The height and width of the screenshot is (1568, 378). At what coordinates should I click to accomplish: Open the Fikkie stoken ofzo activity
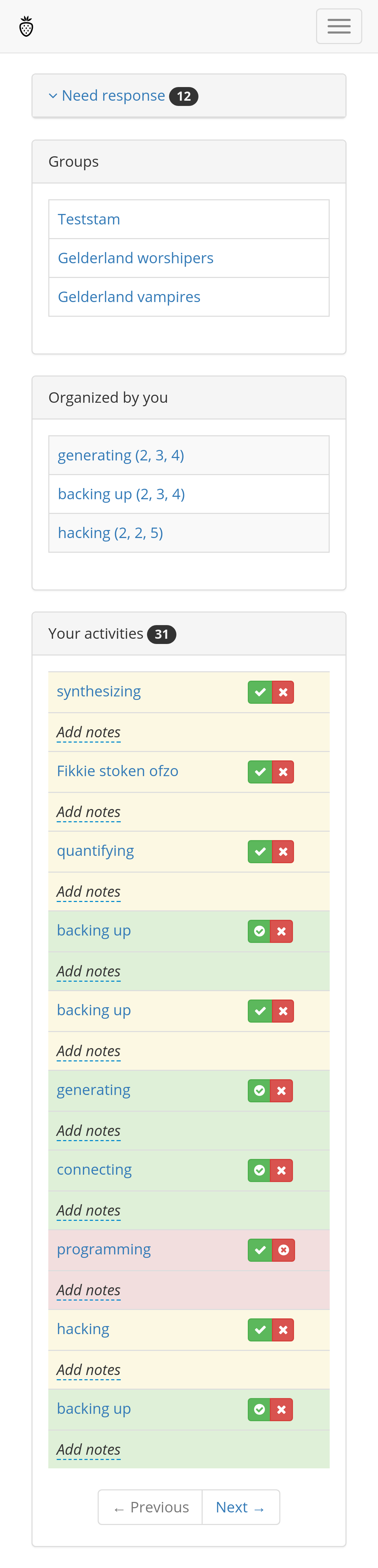tap(118, 771)
